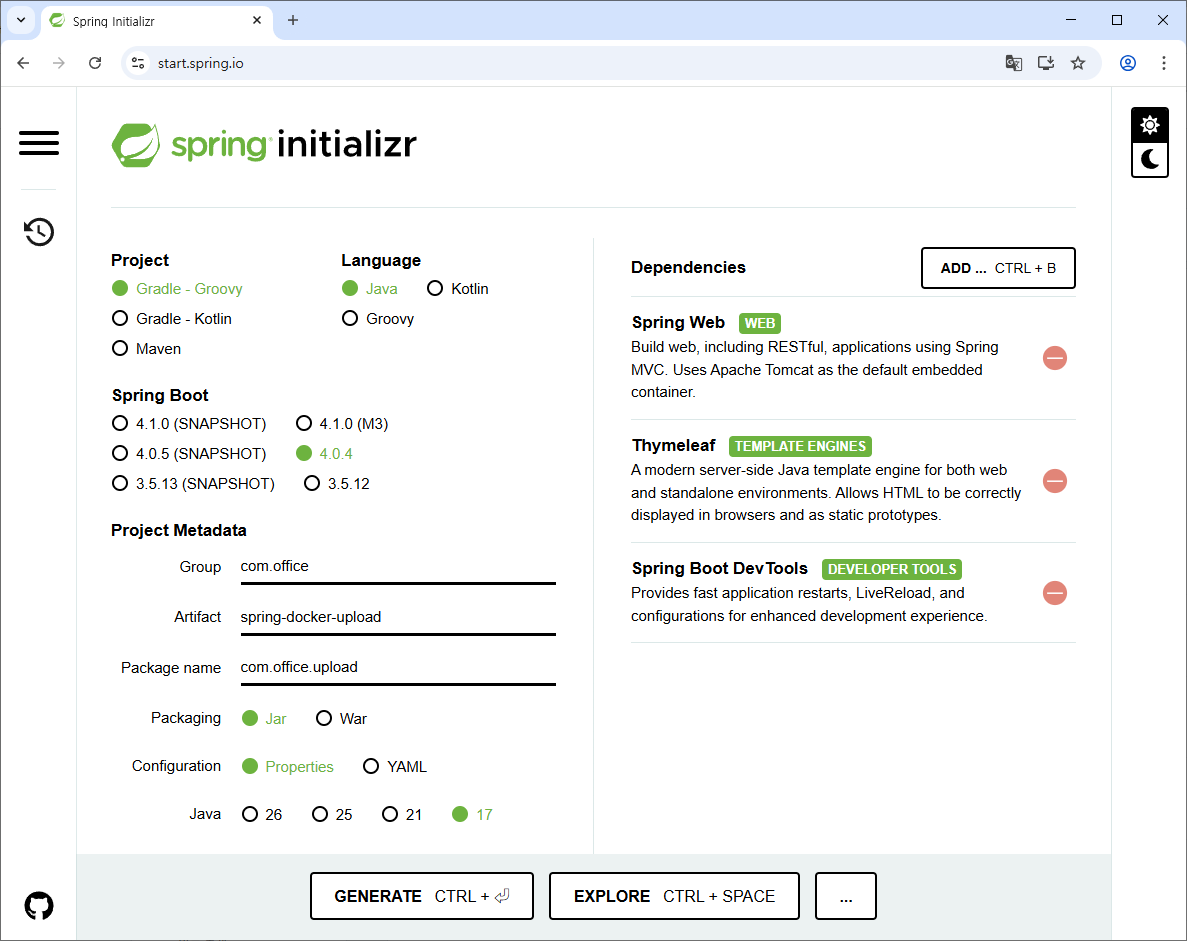Select Gradle - Kotlin project type

tap(172, 319)
